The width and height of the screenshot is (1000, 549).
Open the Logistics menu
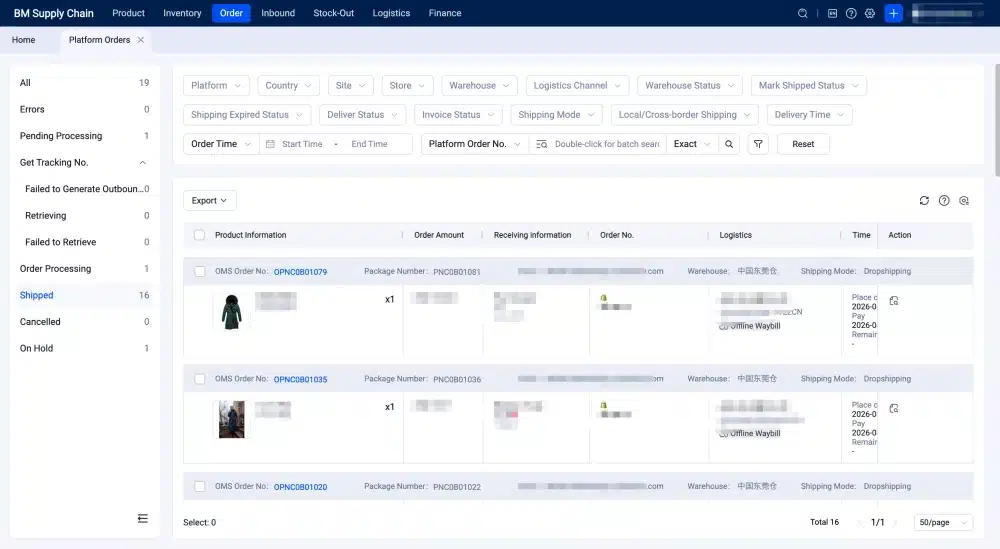pyautogui.click(x=391, y=13)
